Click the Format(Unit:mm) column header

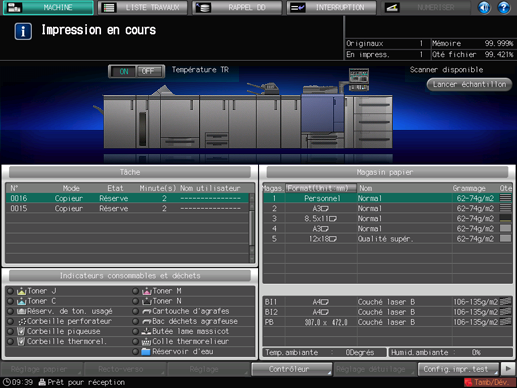pyautogui.click(x=321, y=188)
